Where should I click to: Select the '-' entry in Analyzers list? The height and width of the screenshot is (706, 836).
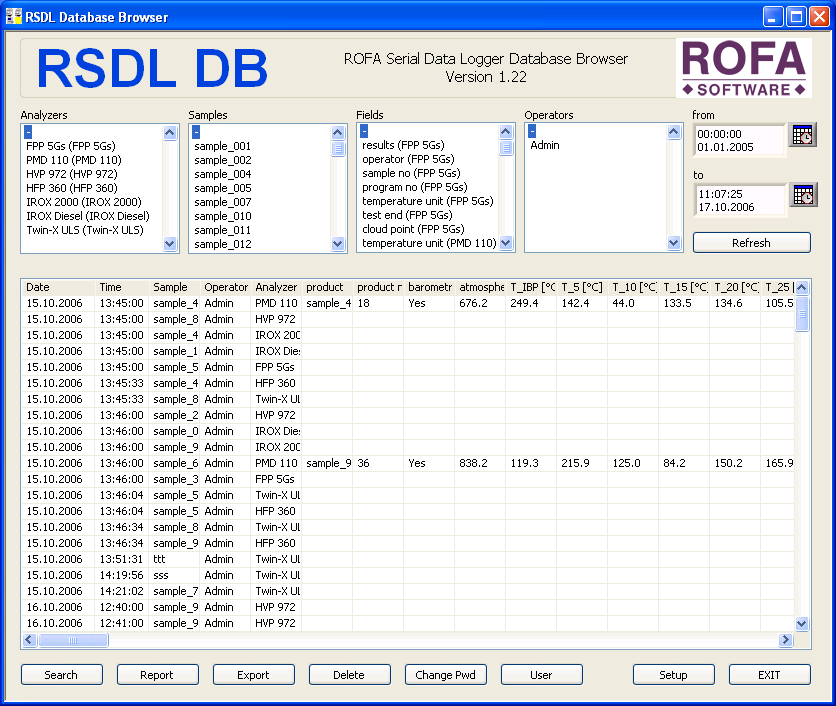pos(28,132)
